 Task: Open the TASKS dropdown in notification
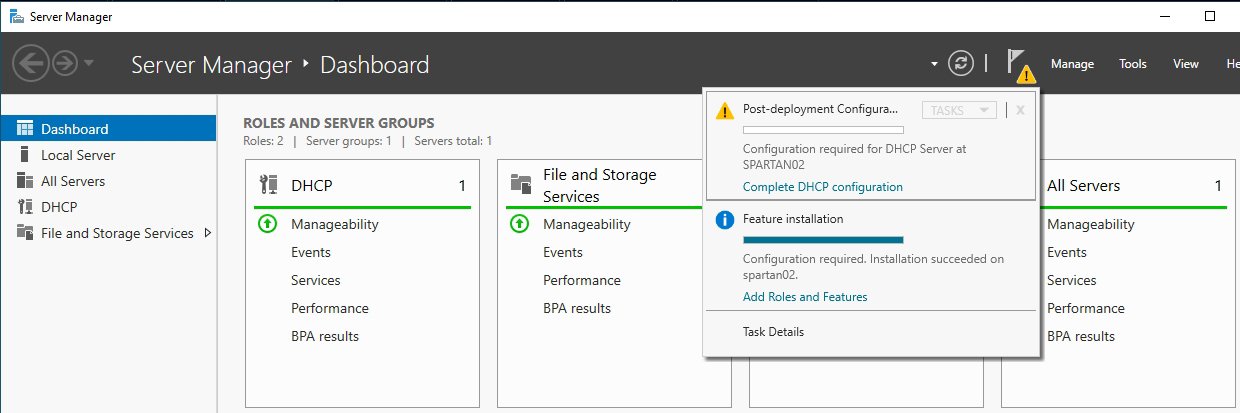[958, 110]
